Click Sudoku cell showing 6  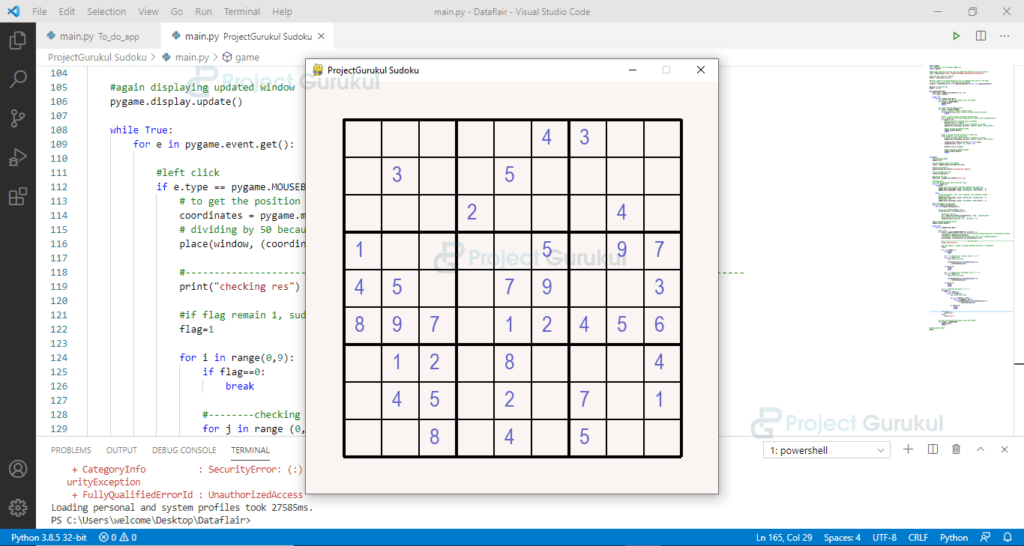[659, 325]
